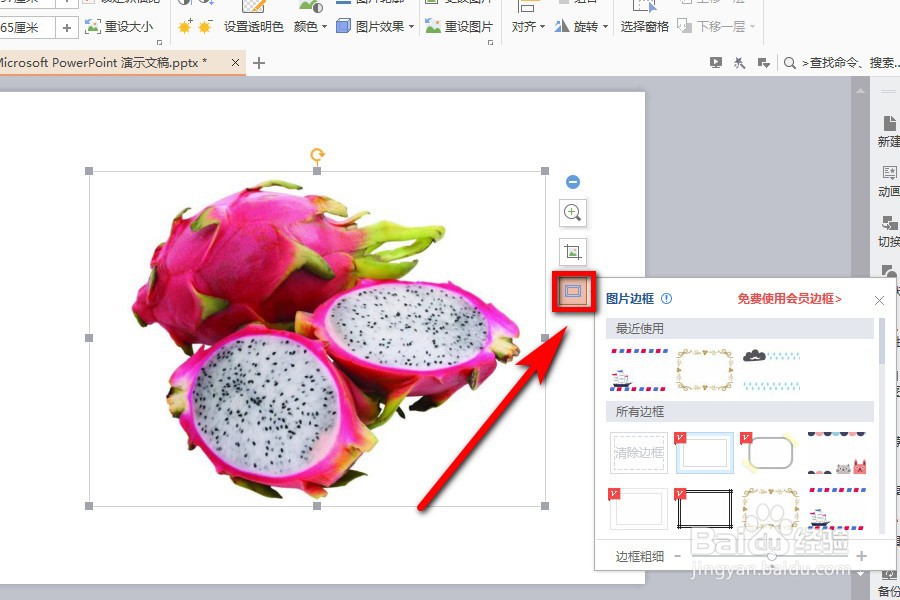Screen dimensions: 900x600
Task: Select the light blue frame border
Action: (x=705, y=452)
